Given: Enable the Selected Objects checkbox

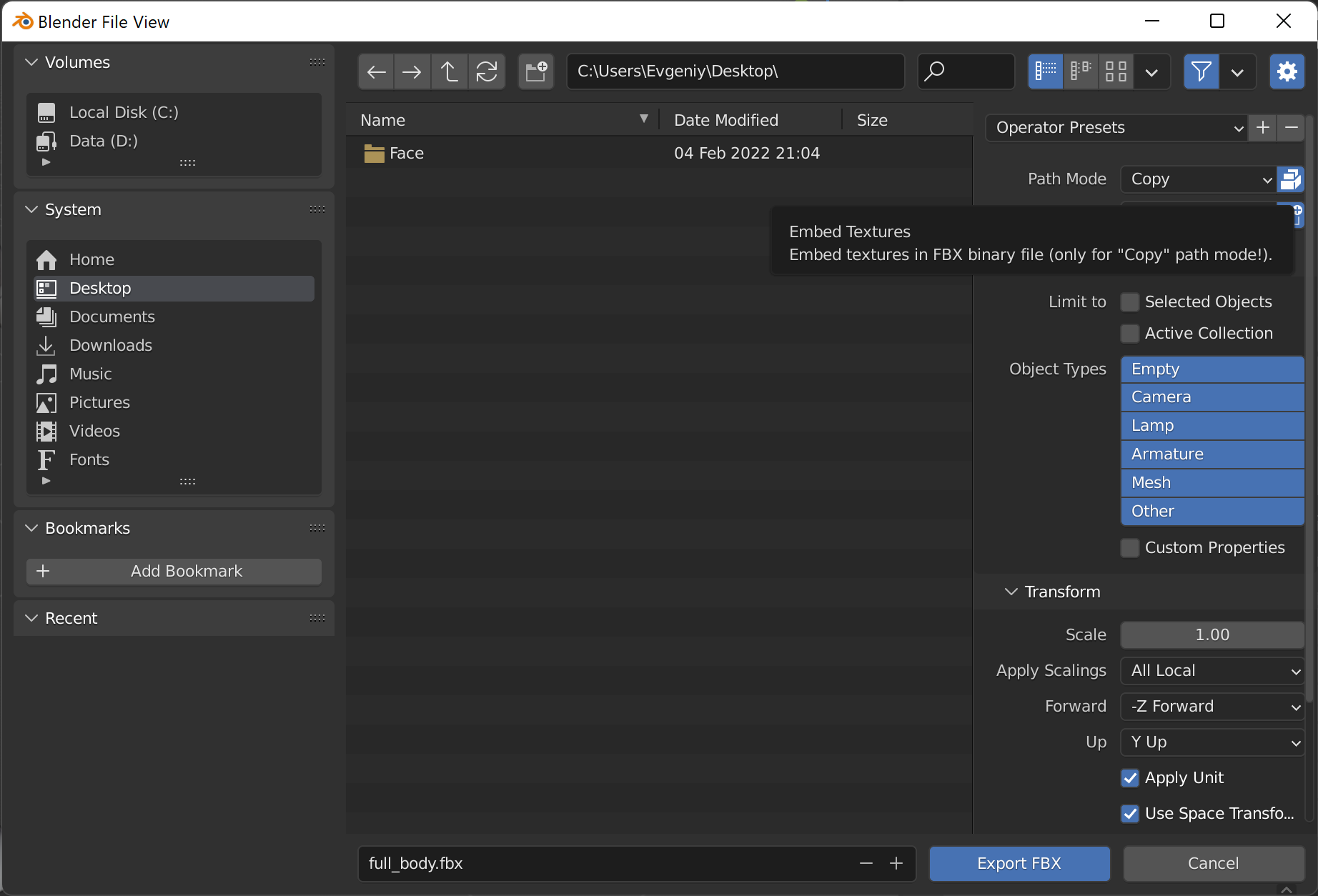Looking at the screenshot, I should pyautogui.click(x=1130, y=302).
